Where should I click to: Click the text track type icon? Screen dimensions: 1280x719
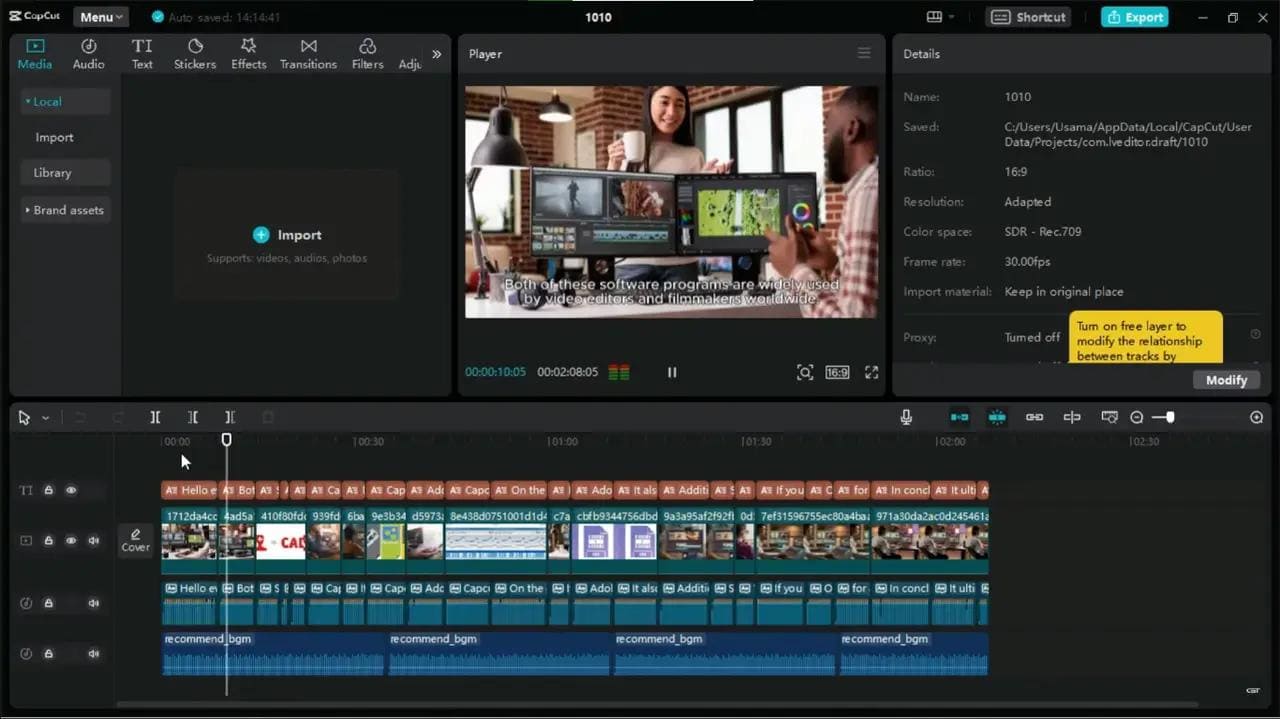point(26,490)
